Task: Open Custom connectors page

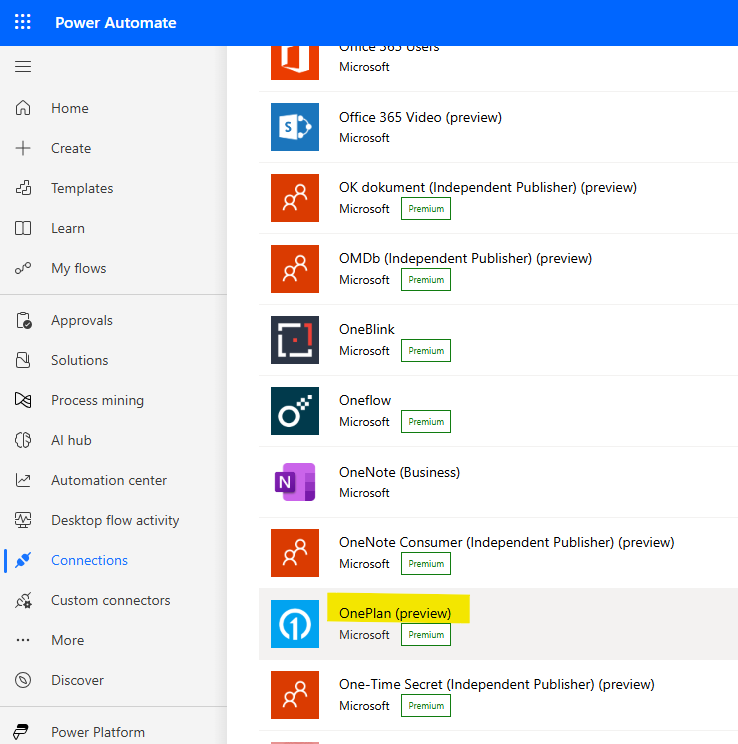Action: point(110,600)
